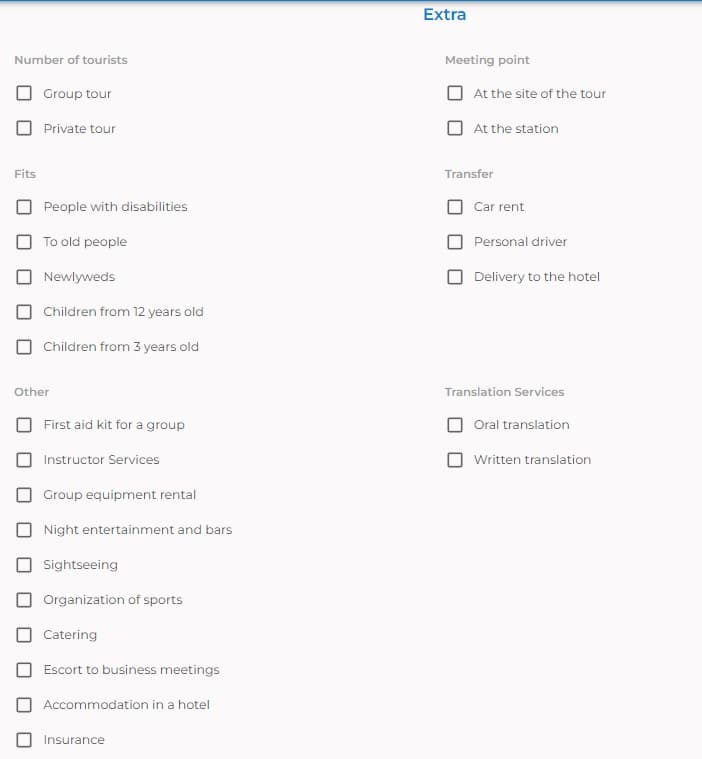Screen dimensions: 702x759
Task: Check Oral translation service
Action: tap(455, 425)
